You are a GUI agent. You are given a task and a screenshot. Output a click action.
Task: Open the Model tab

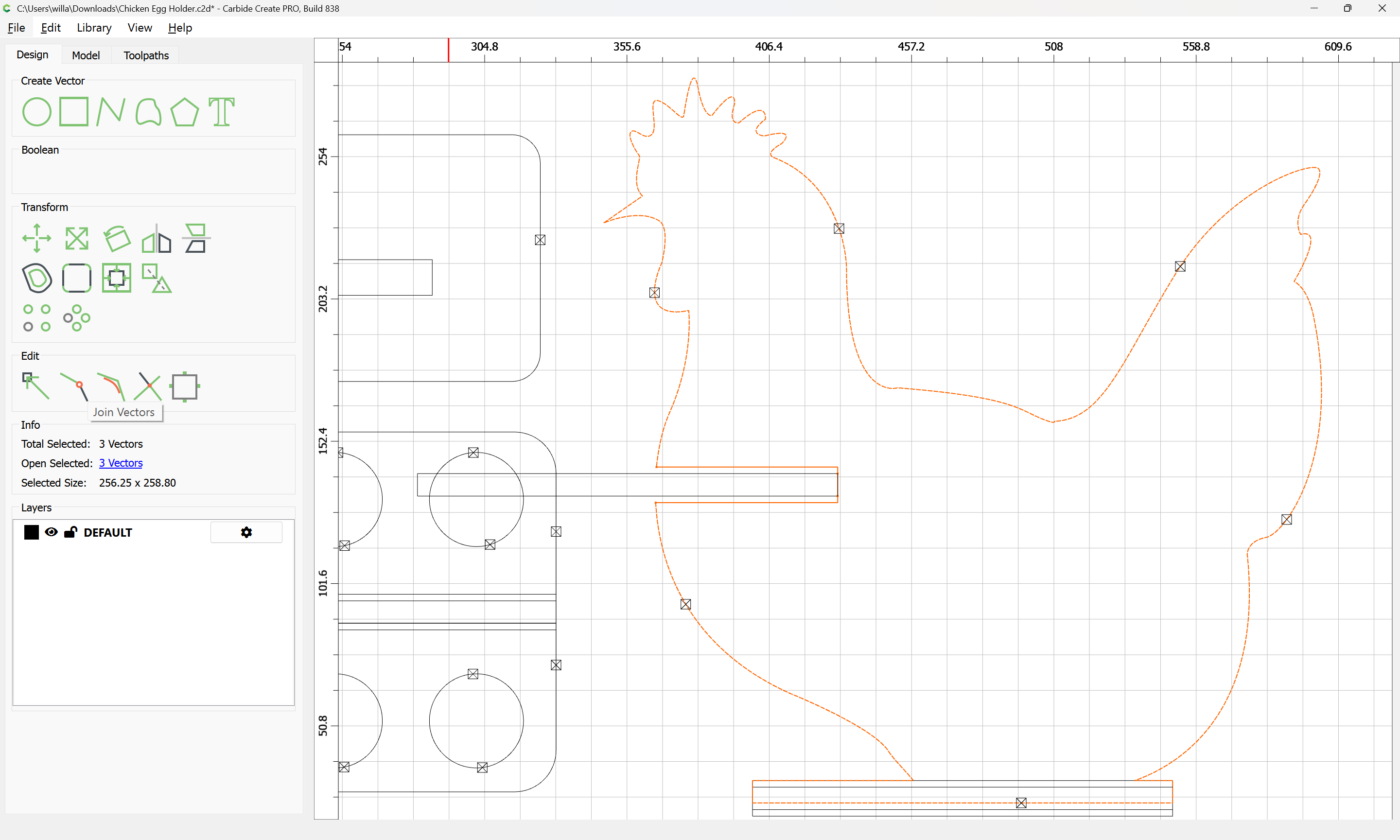[86, 55]
